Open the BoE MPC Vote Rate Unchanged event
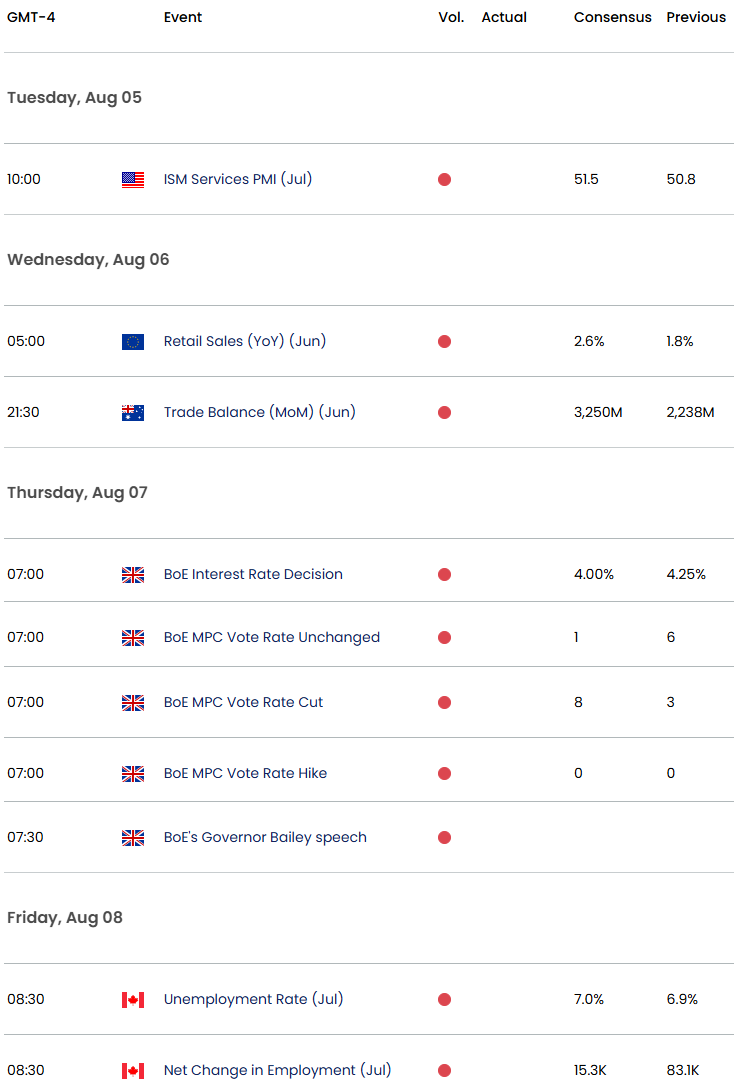This screenshot has height=1085, width=734. click(x=271, y=637)
